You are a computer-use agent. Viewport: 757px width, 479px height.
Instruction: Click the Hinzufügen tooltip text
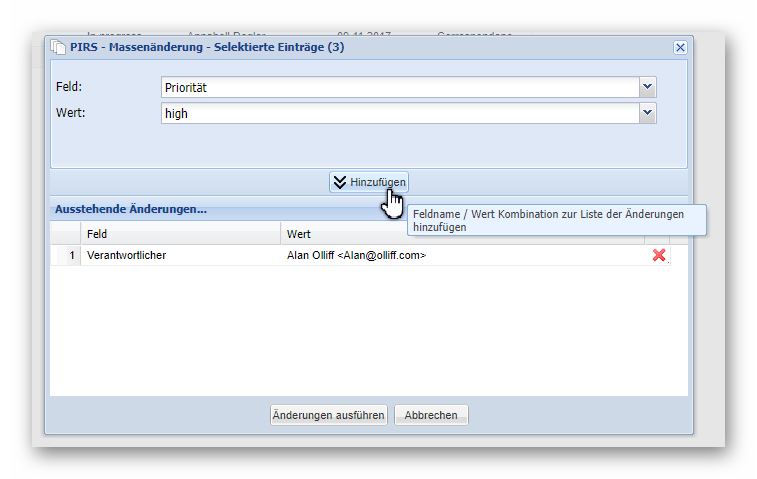coord(555,221)
